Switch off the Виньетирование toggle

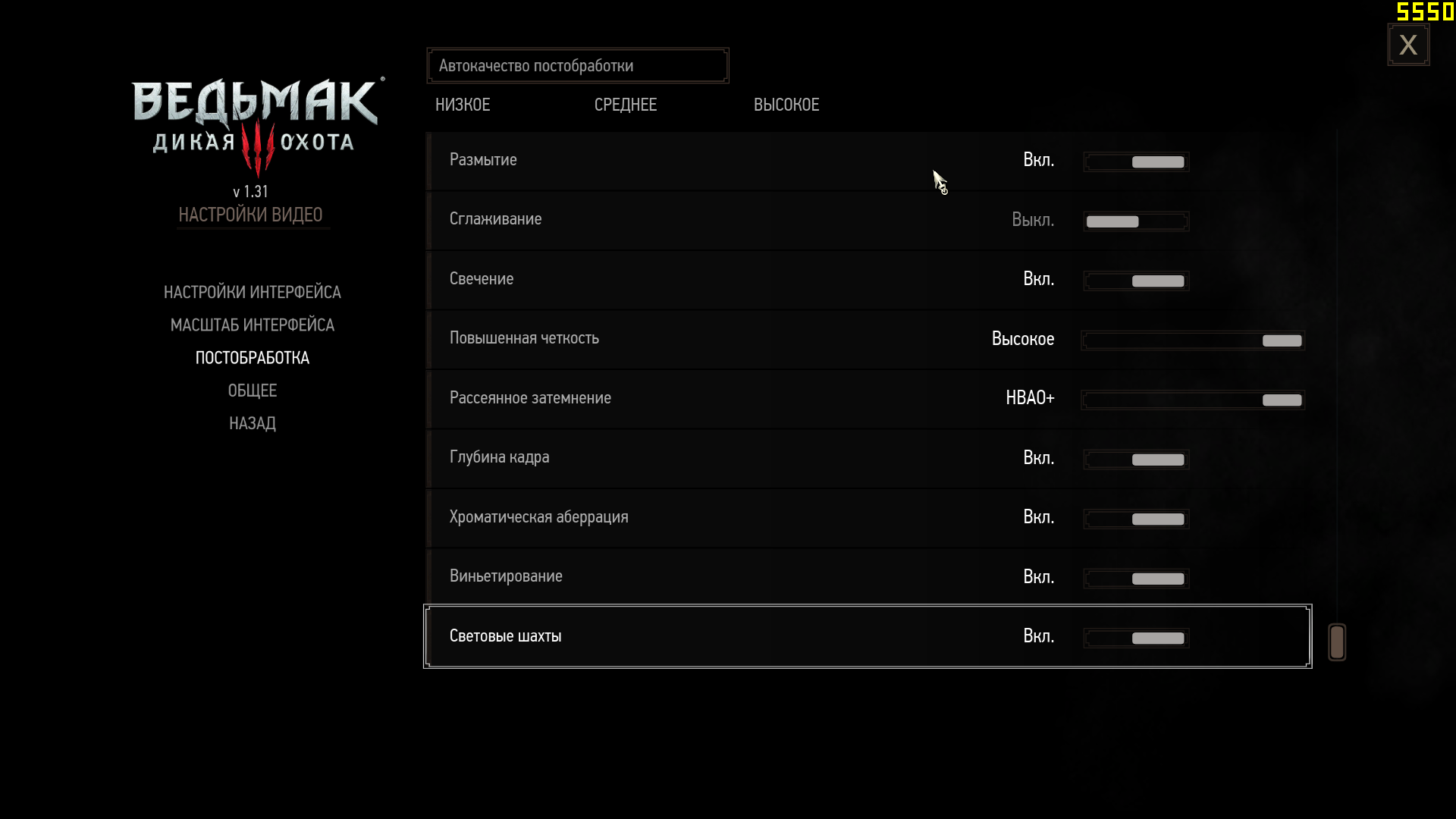pyautogui.click(x=1136, y=579)
